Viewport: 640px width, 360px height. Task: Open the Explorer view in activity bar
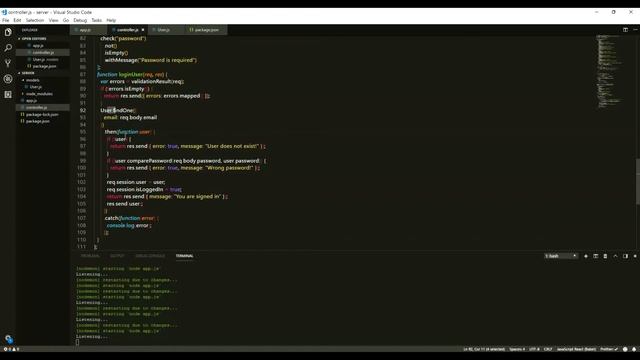pos(8,32)
